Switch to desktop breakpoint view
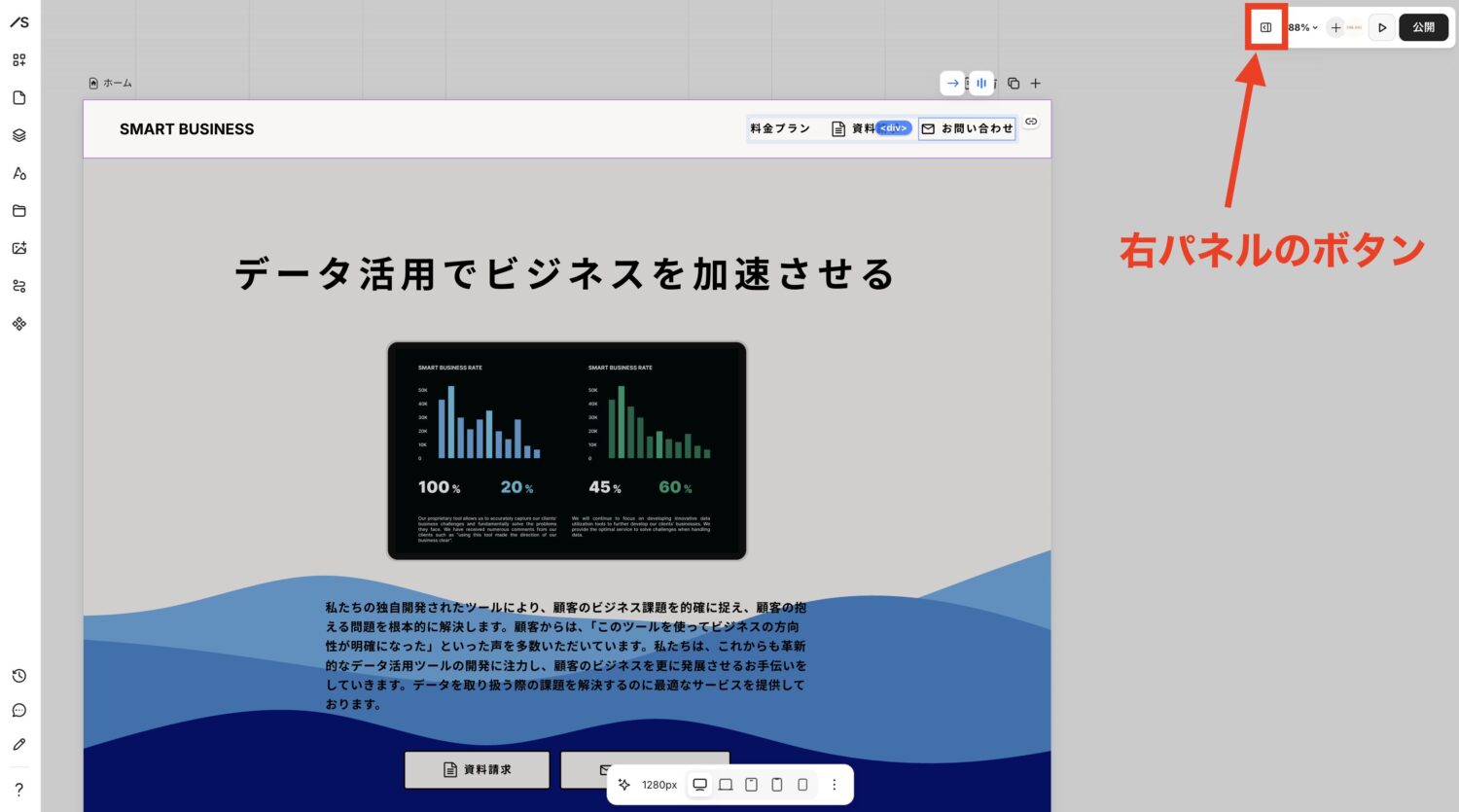 coord(699,785)
